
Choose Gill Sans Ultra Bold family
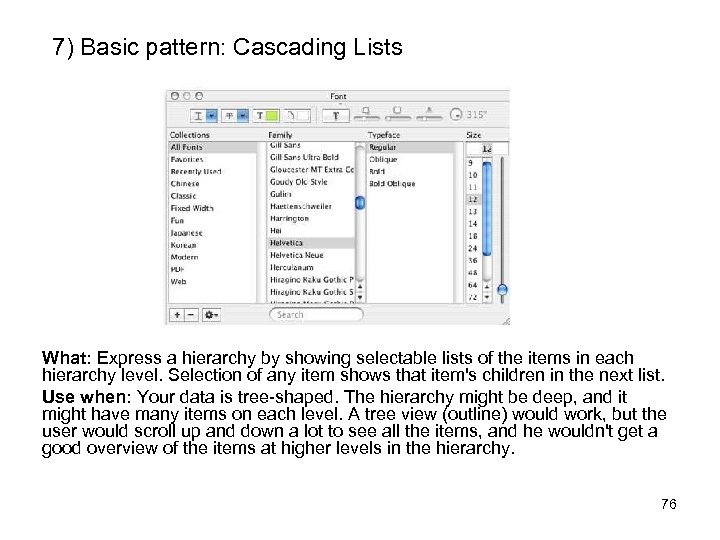(x=311, y=158)
